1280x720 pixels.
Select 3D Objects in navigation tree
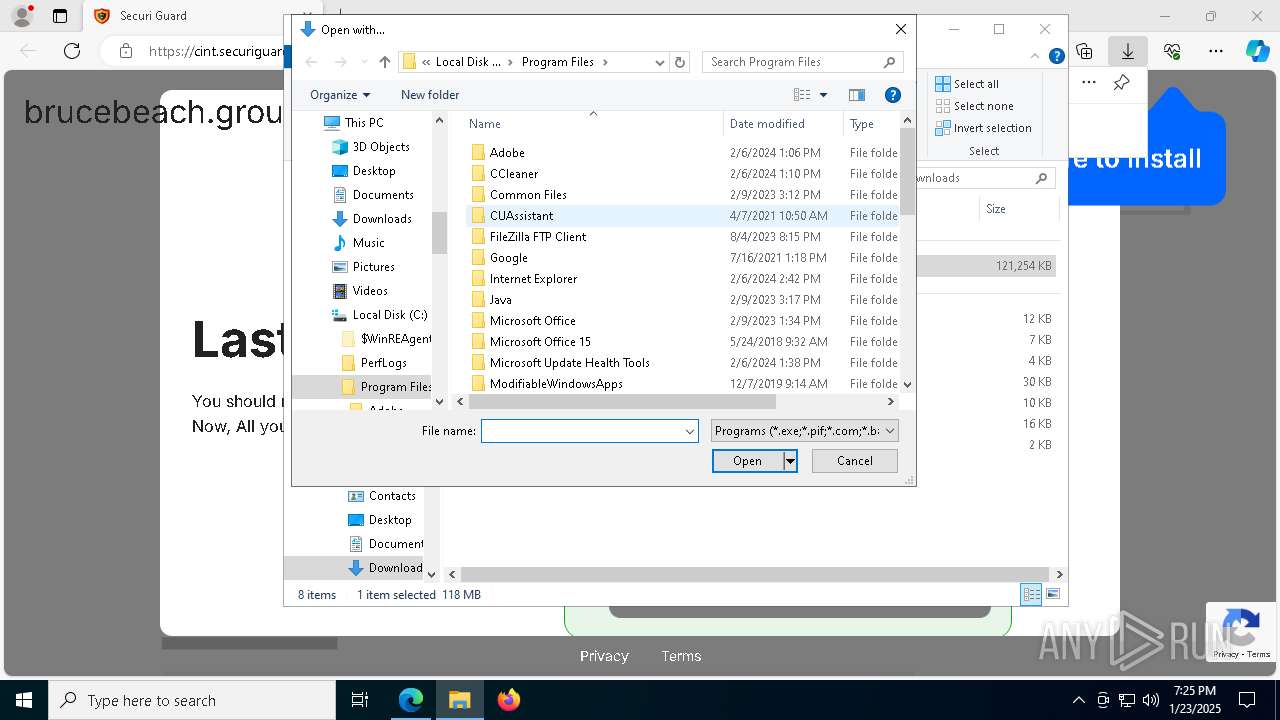click(381, 147)
